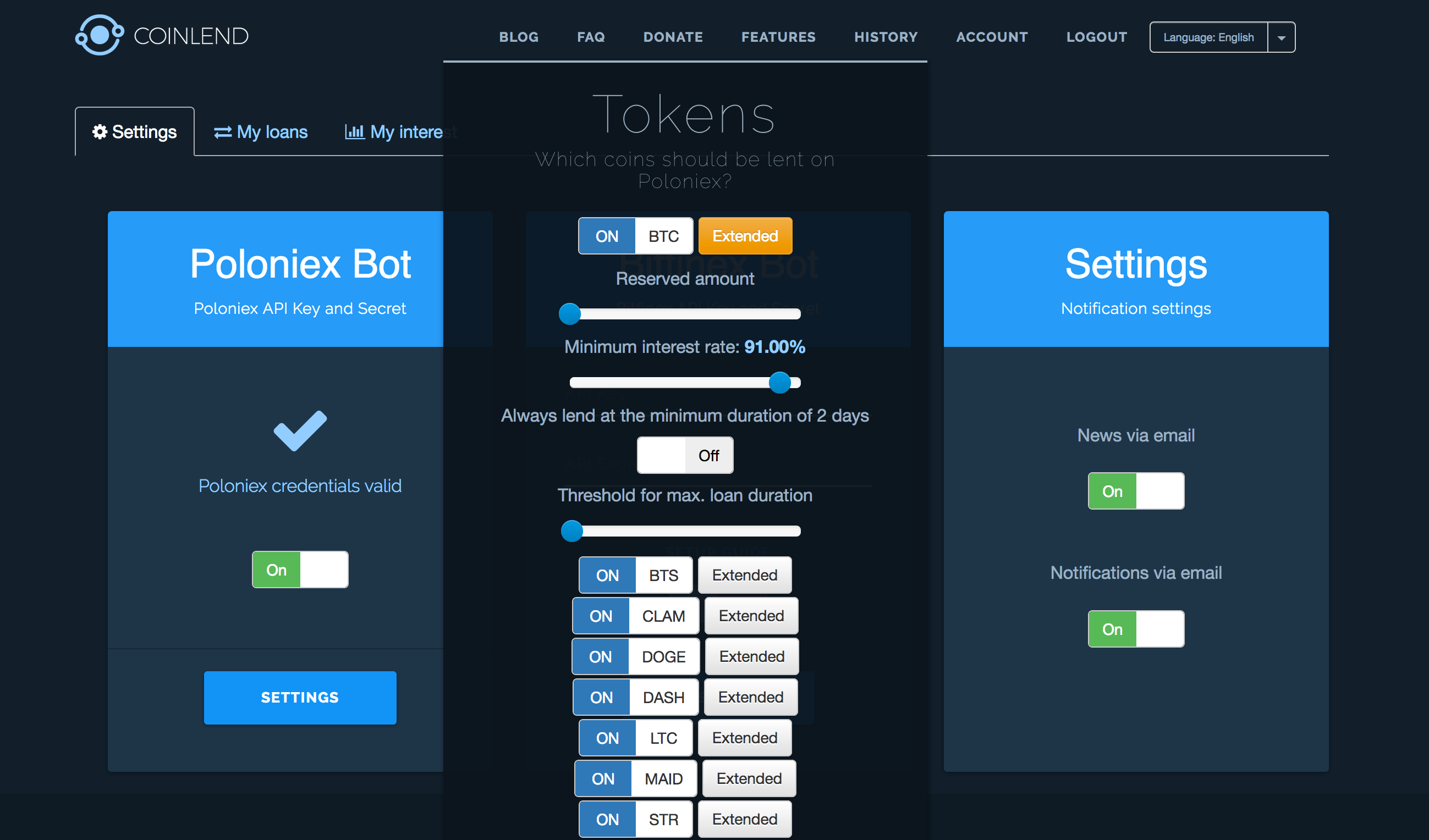This screenshot has width=1429, height=840.
Task: Click the Logout link
Action: [x=1096, y=37]
